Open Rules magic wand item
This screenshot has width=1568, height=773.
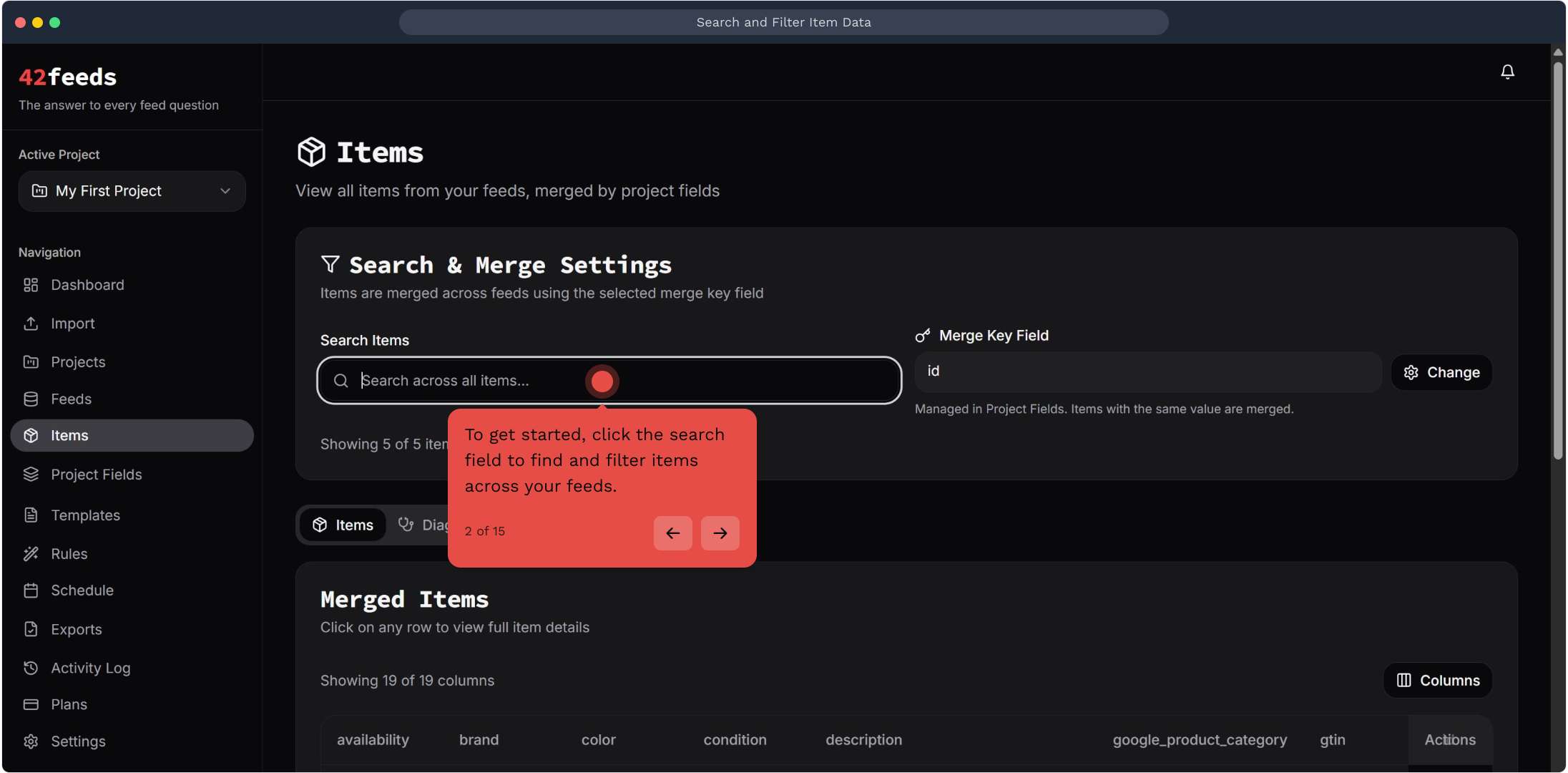point(68,553)
